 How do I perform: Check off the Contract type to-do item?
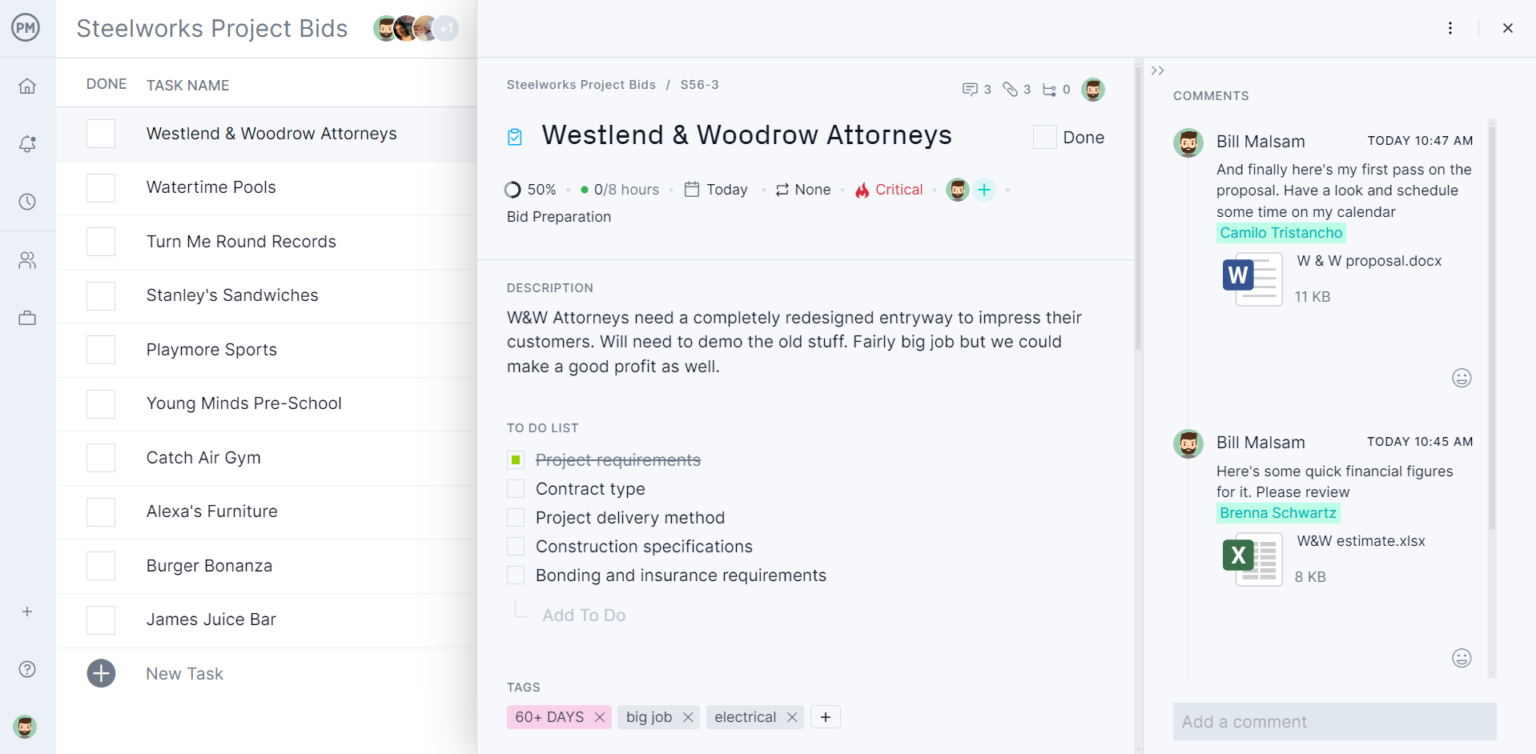pyautogui.click(x=516, y=488)
